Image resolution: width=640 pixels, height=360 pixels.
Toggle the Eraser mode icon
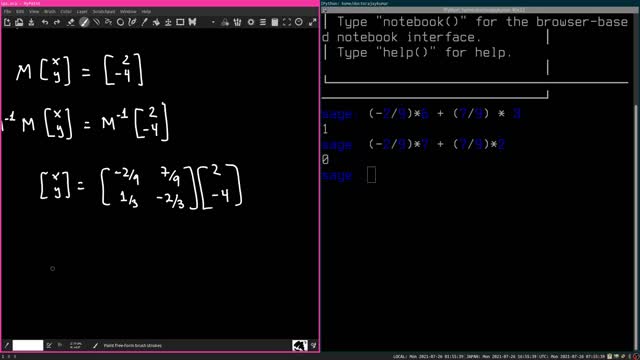[x=71, y=22]
